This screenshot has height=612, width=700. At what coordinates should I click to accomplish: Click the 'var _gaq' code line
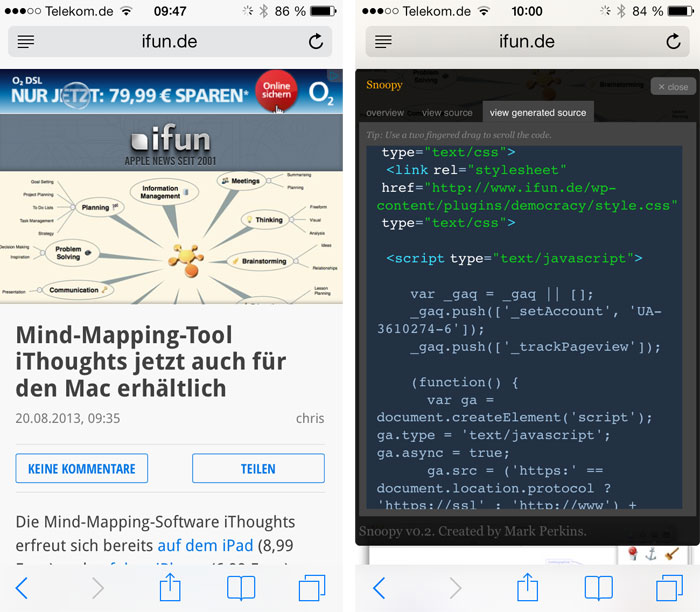pos(502,294)
